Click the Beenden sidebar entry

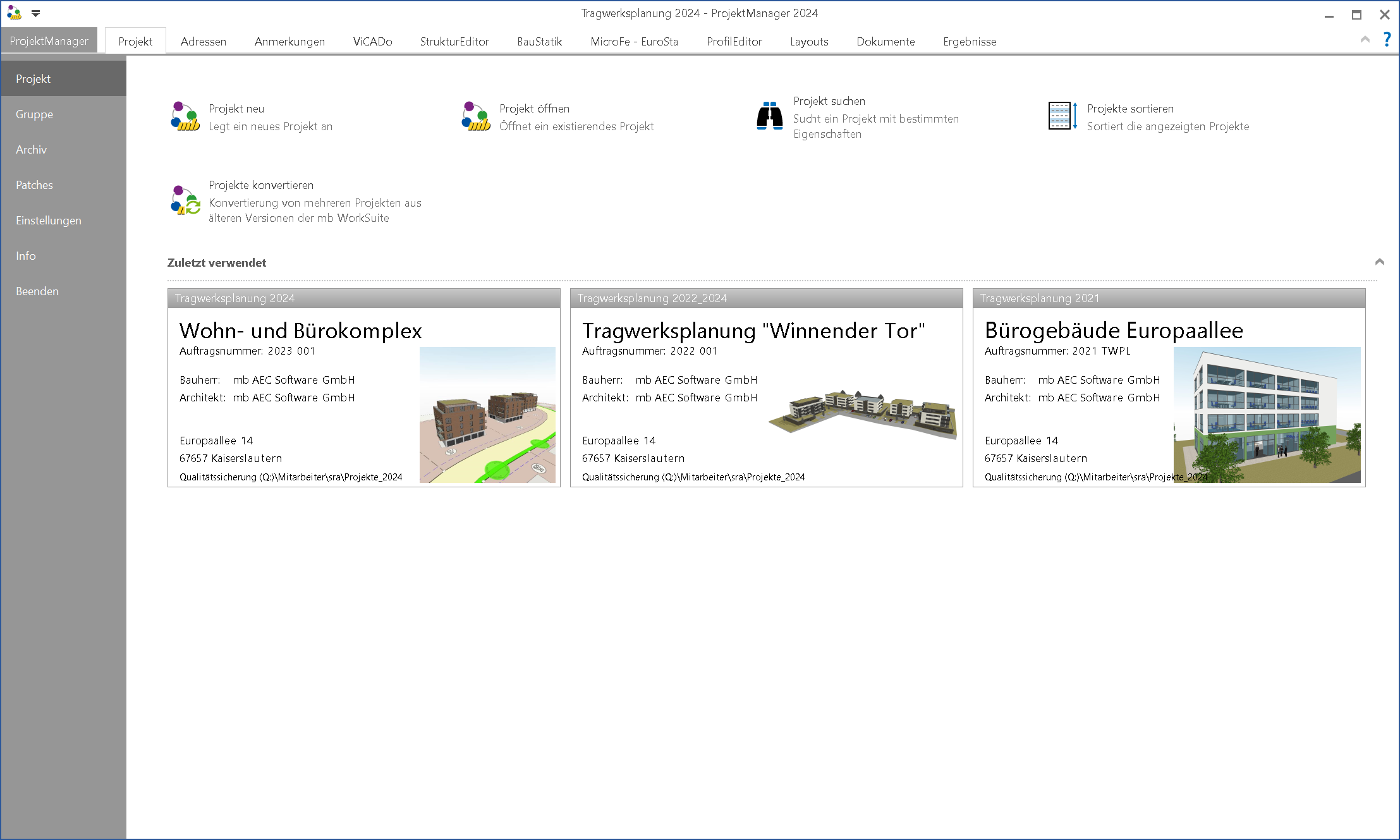coord(37,291)
